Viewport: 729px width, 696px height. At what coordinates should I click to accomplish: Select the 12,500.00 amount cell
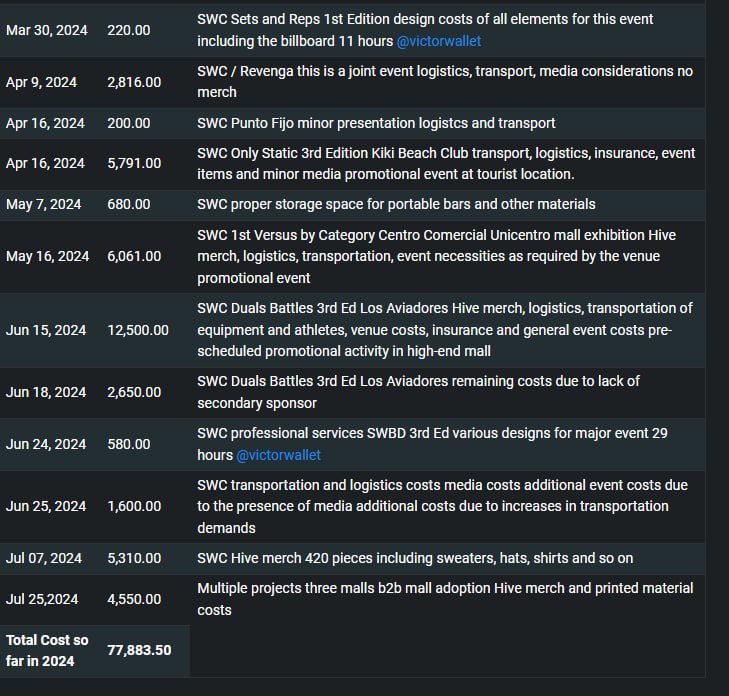(138, 330)
